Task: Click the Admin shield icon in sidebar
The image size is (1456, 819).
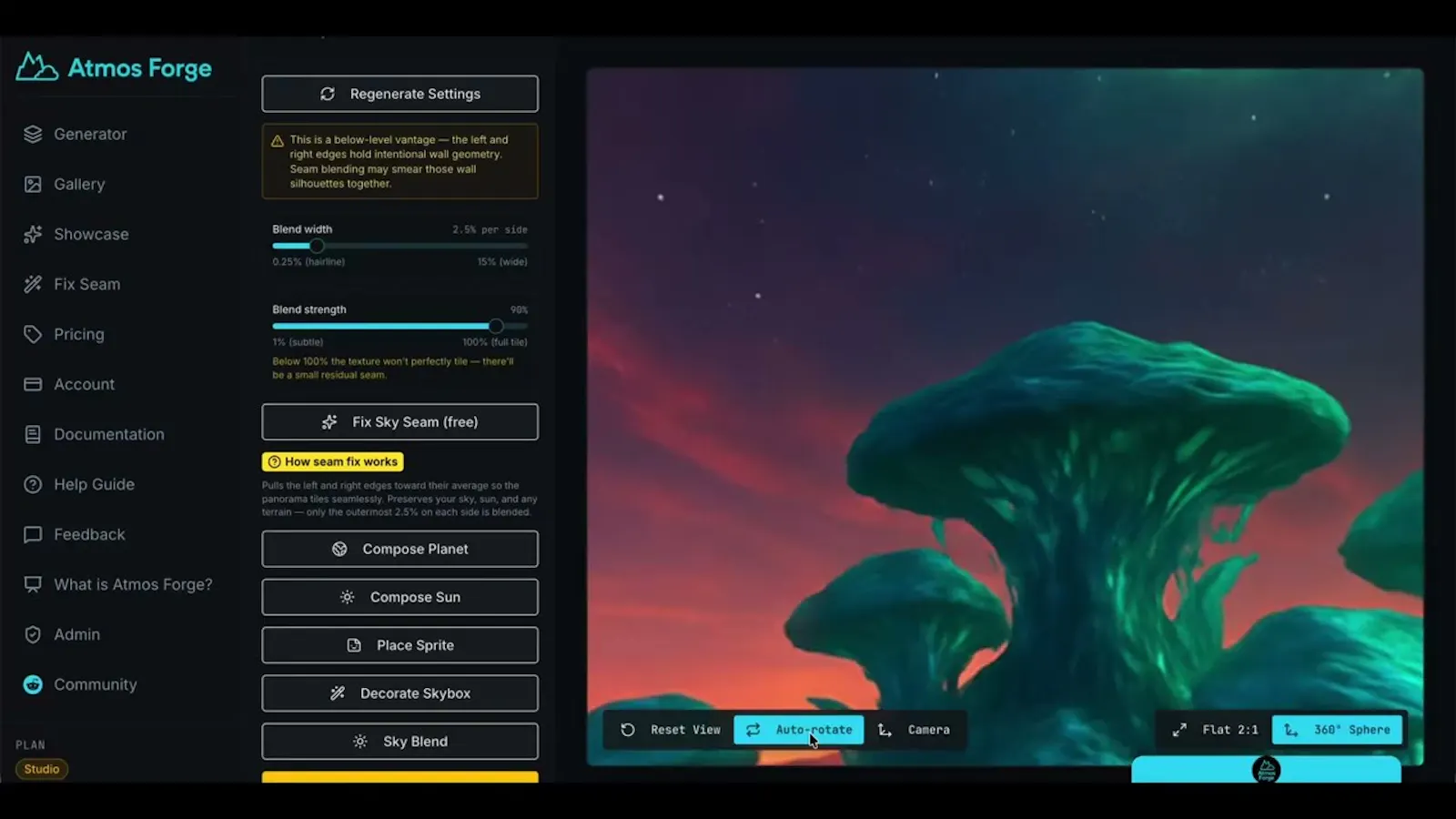Action: [x=33, y=634]
